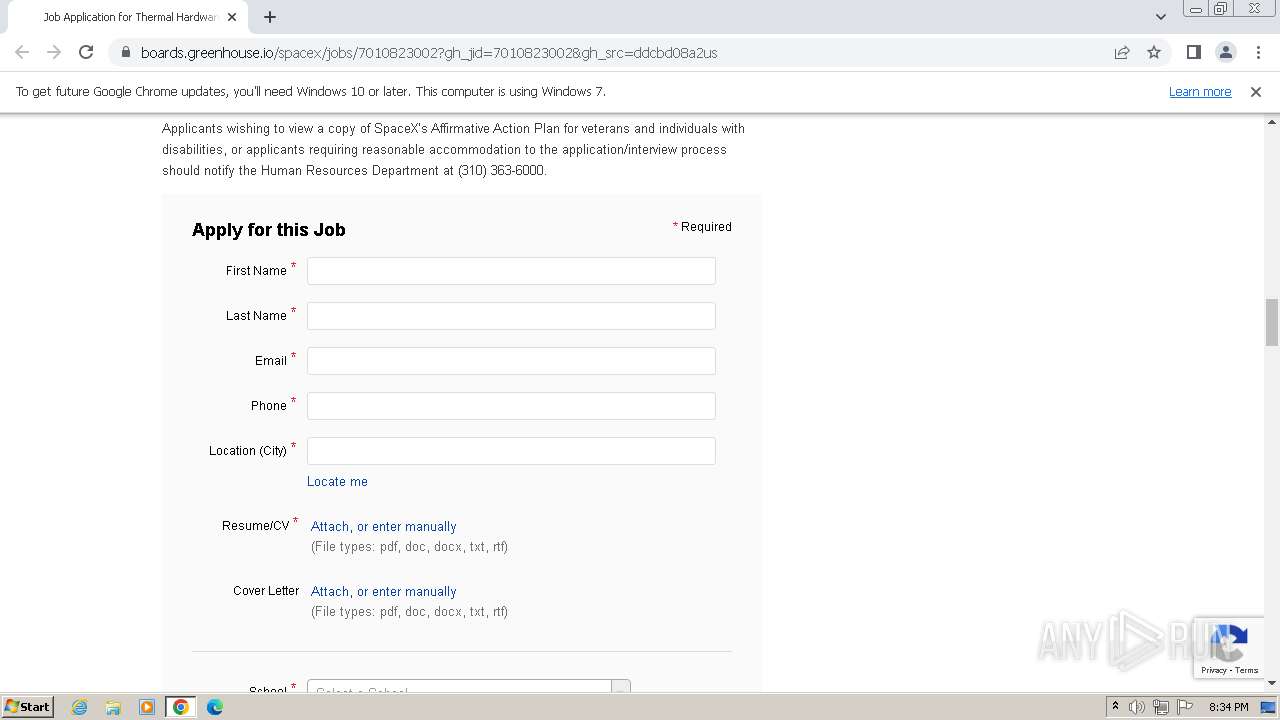The height and width of the screenshot is (720, 1280).
Task: Launch Internet Explorer from taskbar
Action: tap(79, 707)
